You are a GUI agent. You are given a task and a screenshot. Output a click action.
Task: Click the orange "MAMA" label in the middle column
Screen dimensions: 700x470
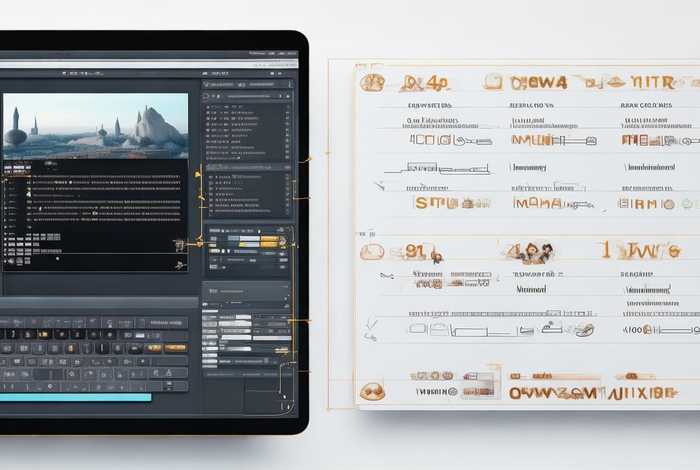coord(540,203)
